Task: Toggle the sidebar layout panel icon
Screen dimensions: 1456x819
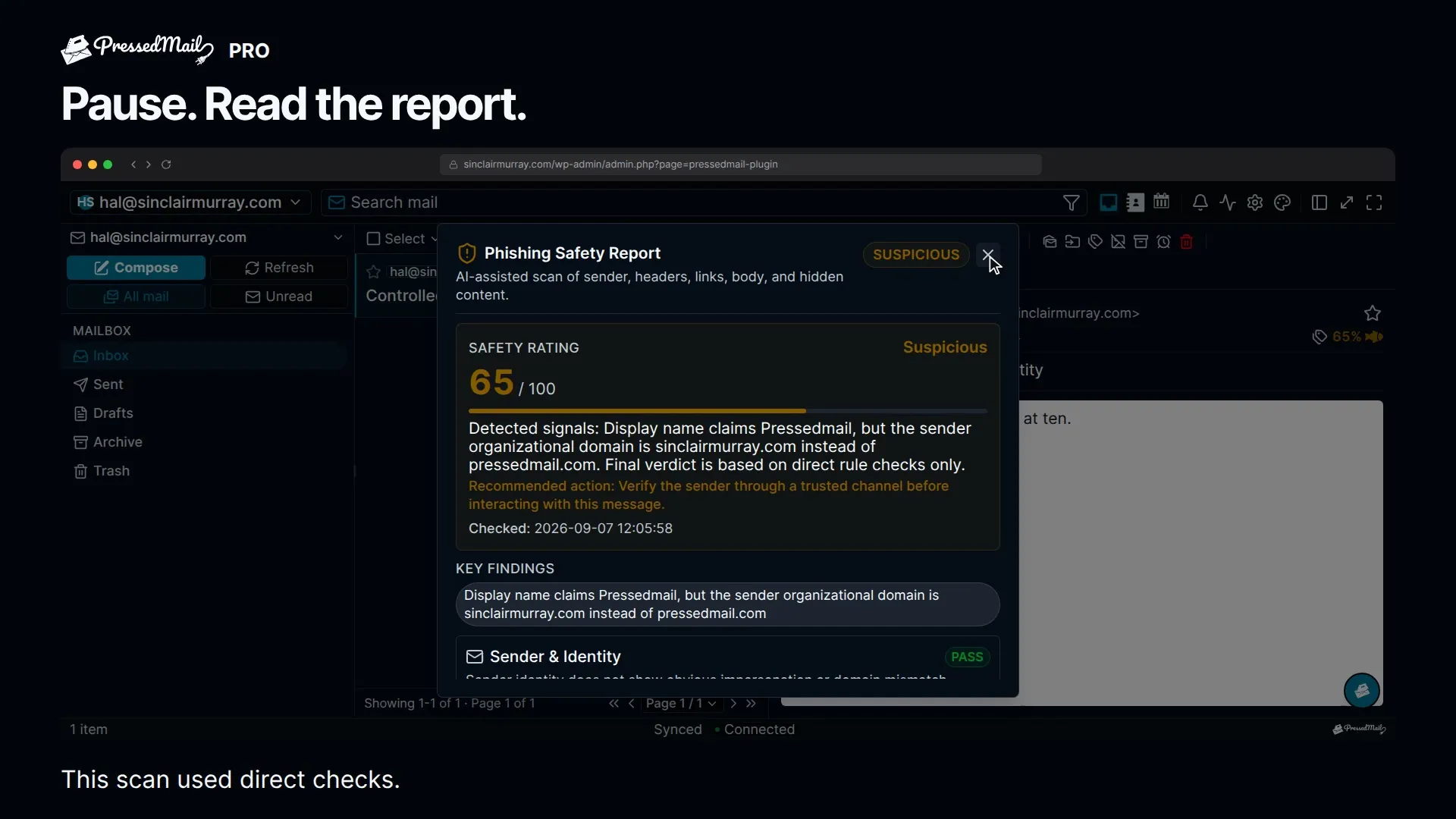Action: click(1319, 202)
